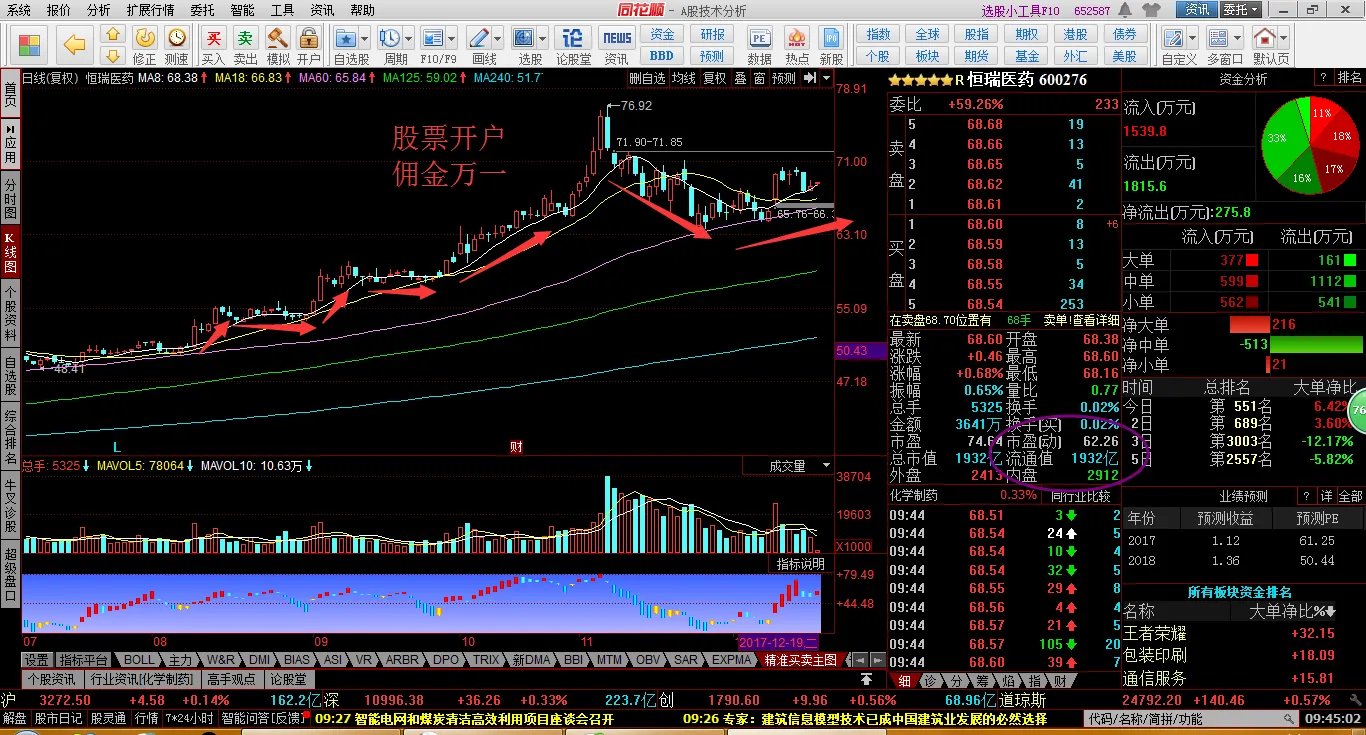Image resolution: width=1366 pixels, height=735 pixels.
Task: Open the 资讯 NEWS icon
Action: point(616,44)
